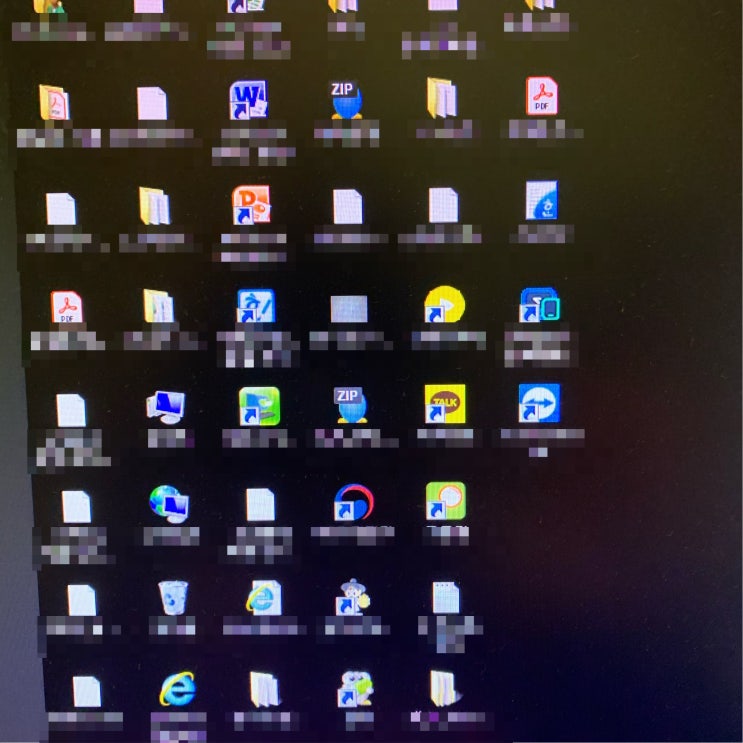Open the HTML document with IE logo
Screen dimensions: 743x743
(x=264, y=597)
